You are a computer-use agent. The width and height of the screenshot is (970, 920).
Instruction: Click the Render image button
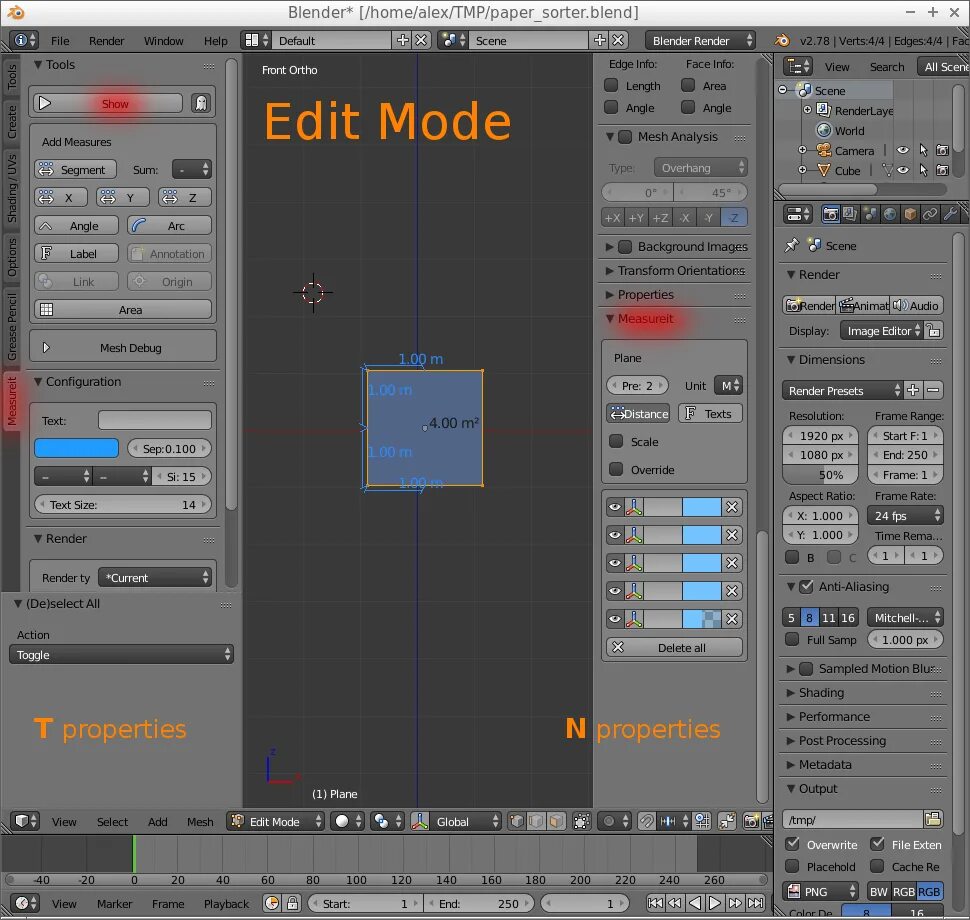[x=810, y=306]
